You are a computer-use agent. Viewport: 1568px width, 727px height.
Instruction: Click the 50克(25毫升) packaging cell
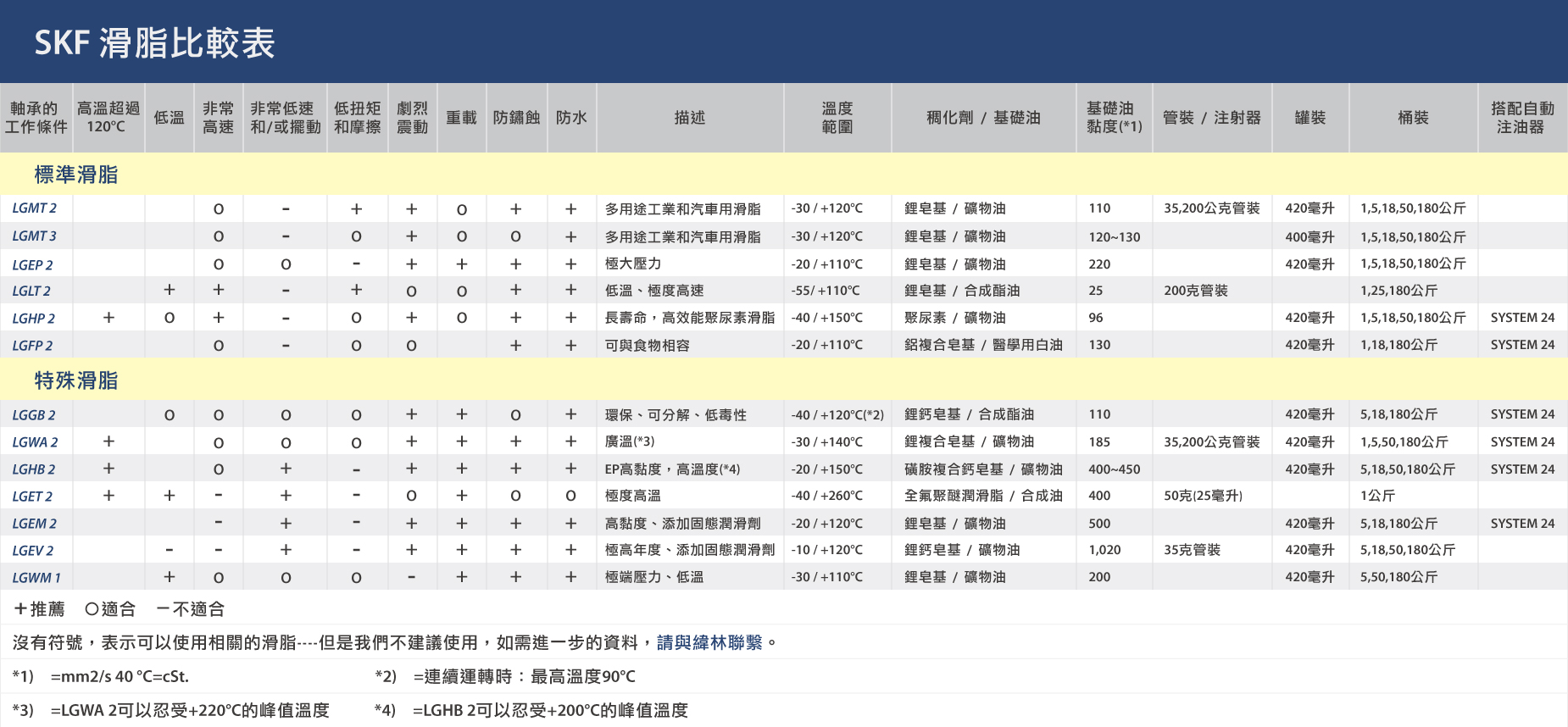point(1204,496)
